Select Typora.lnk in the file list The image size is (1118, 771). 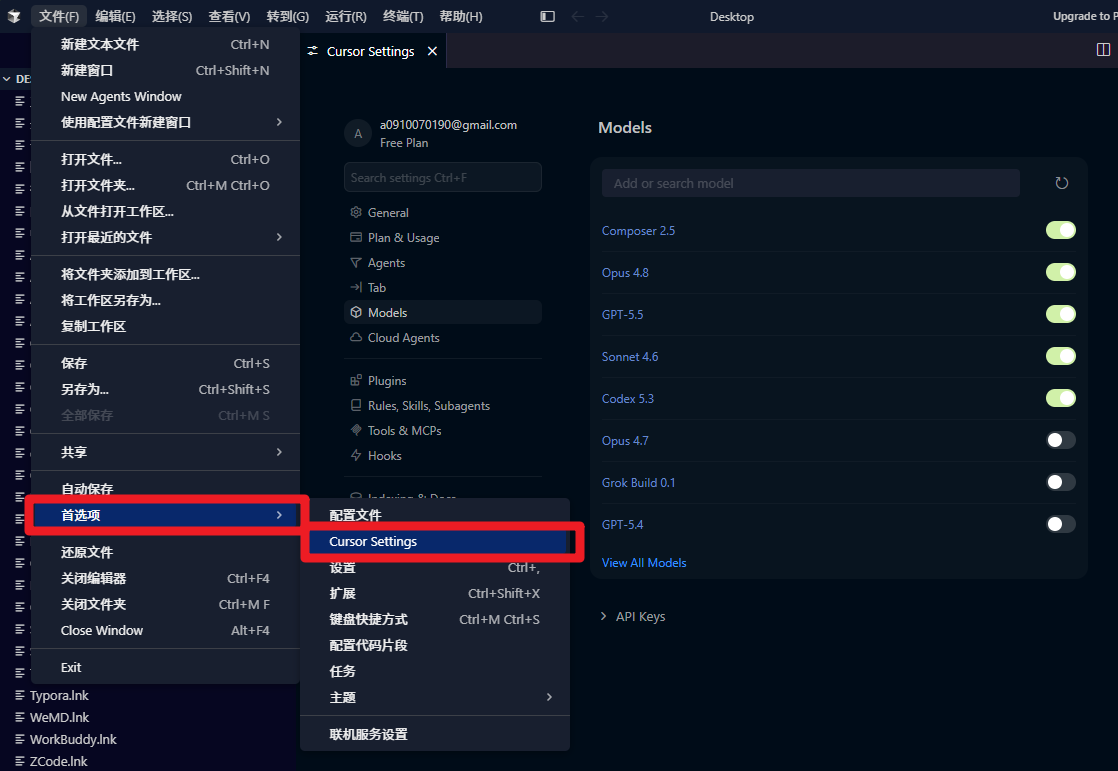point(59,695)
